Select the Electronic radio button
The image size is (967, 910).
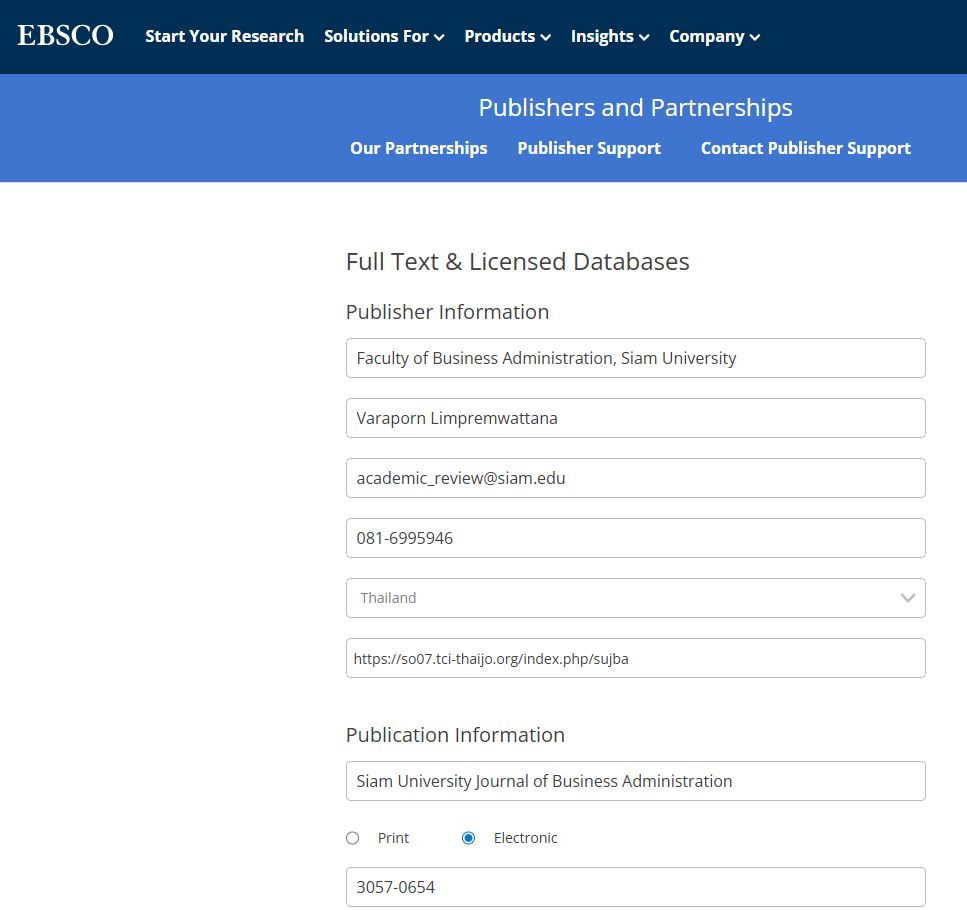coord(468,838)
